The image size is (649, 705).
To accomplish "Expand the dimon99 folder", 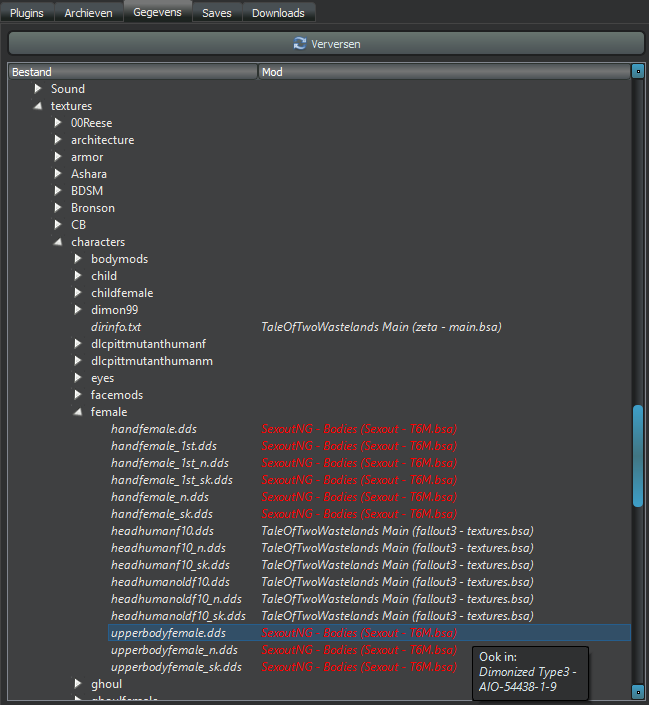I will pyautogui.click(x=78, y=310).
